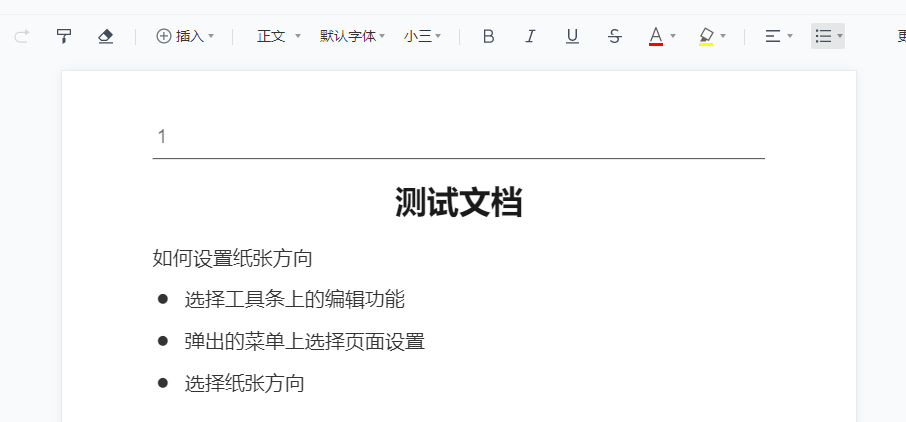
Task: Click the bullet line 选择纸张方向
Action: click(x=244, y=383)
